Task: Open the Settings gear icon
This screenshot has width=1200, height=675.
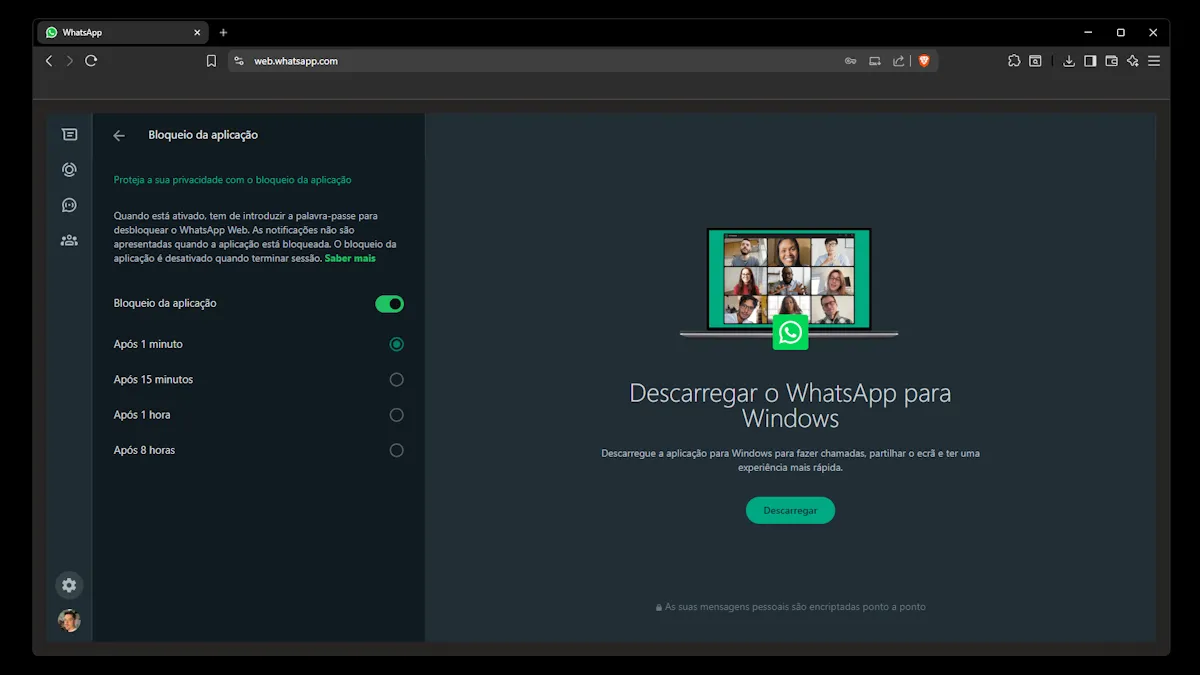Action: click(x=69, y=585)
